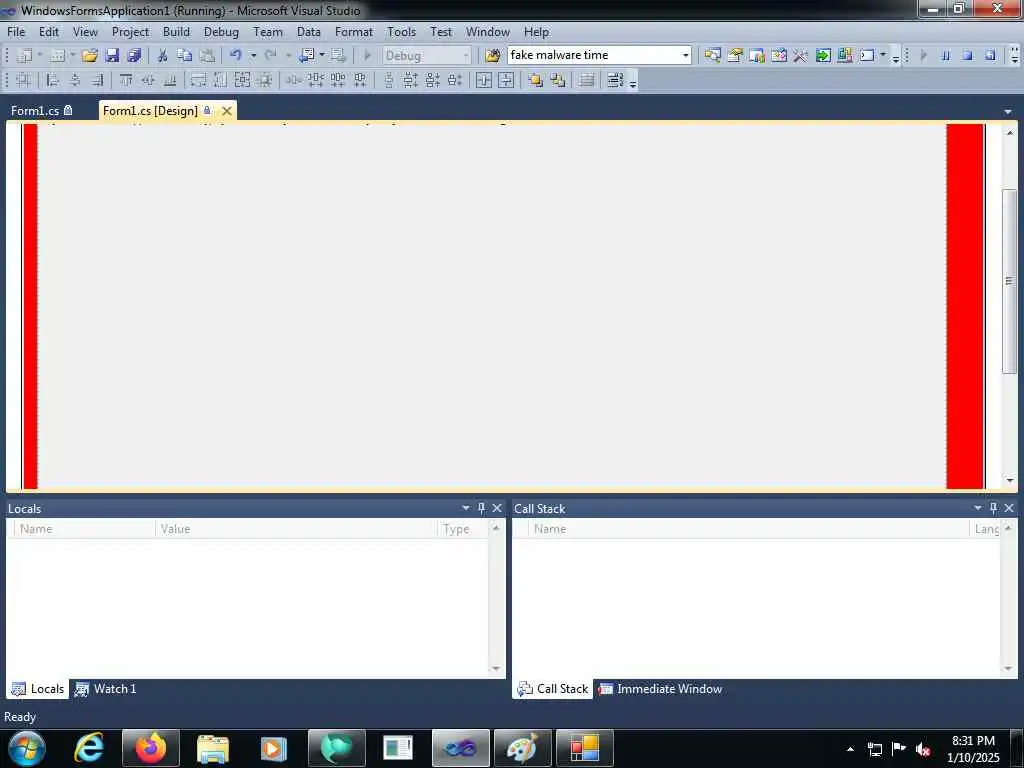Click the Find in Files icon
Viewport: 1024px width, 768px height.
pyautogui.click(x=493, y=56)
